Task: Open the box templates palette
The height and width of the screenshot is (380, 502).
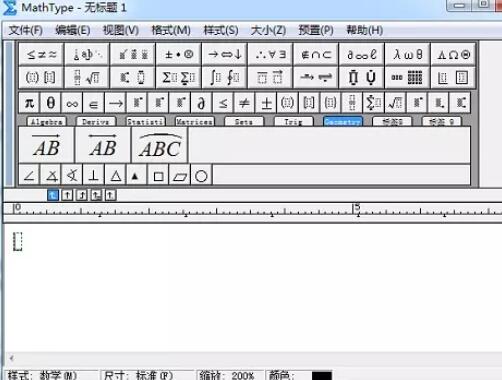Action: pos(453,77)
